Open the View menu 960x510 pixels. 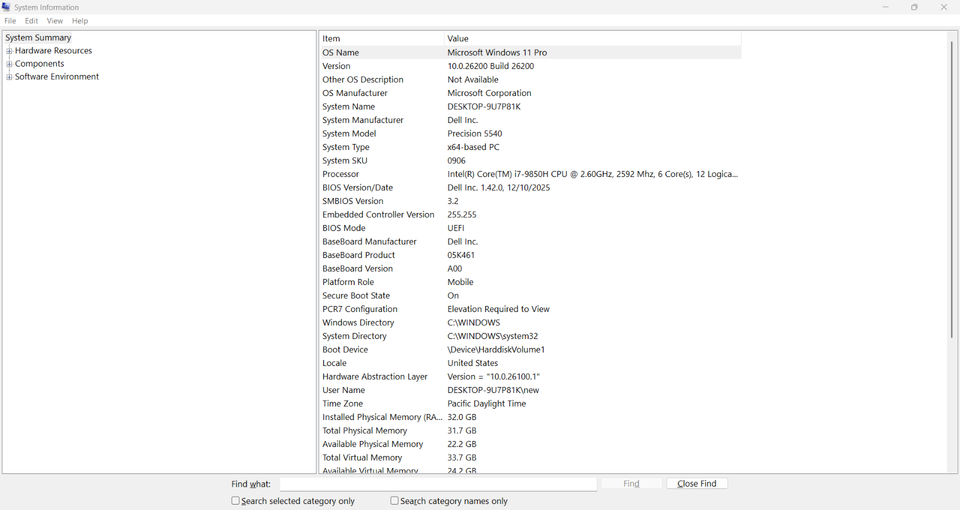tap(54, 21)
